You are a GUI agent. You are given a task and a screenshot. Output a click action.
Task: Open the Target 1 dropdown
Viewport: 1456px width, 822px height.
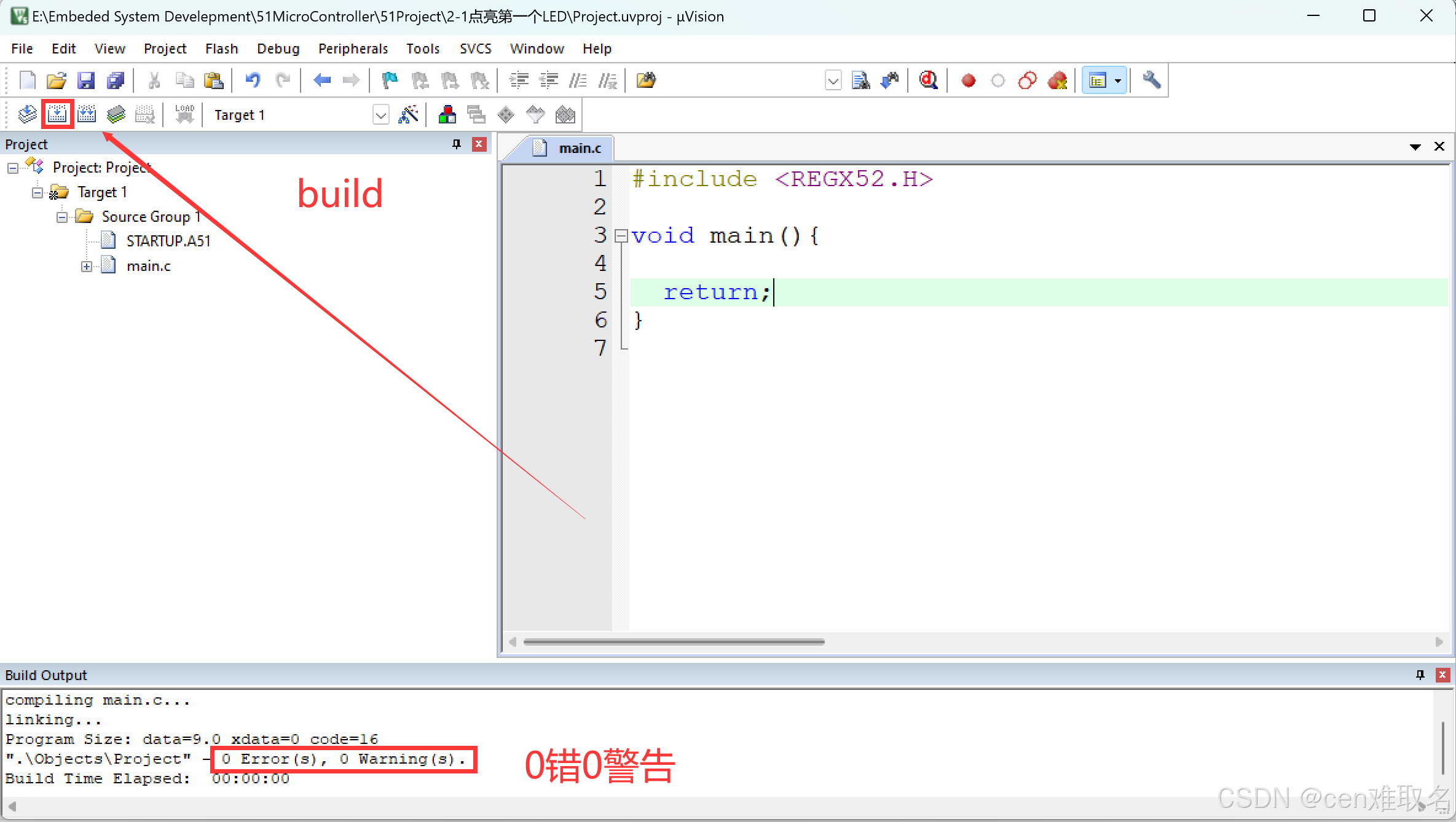click(x=380, y=115)
